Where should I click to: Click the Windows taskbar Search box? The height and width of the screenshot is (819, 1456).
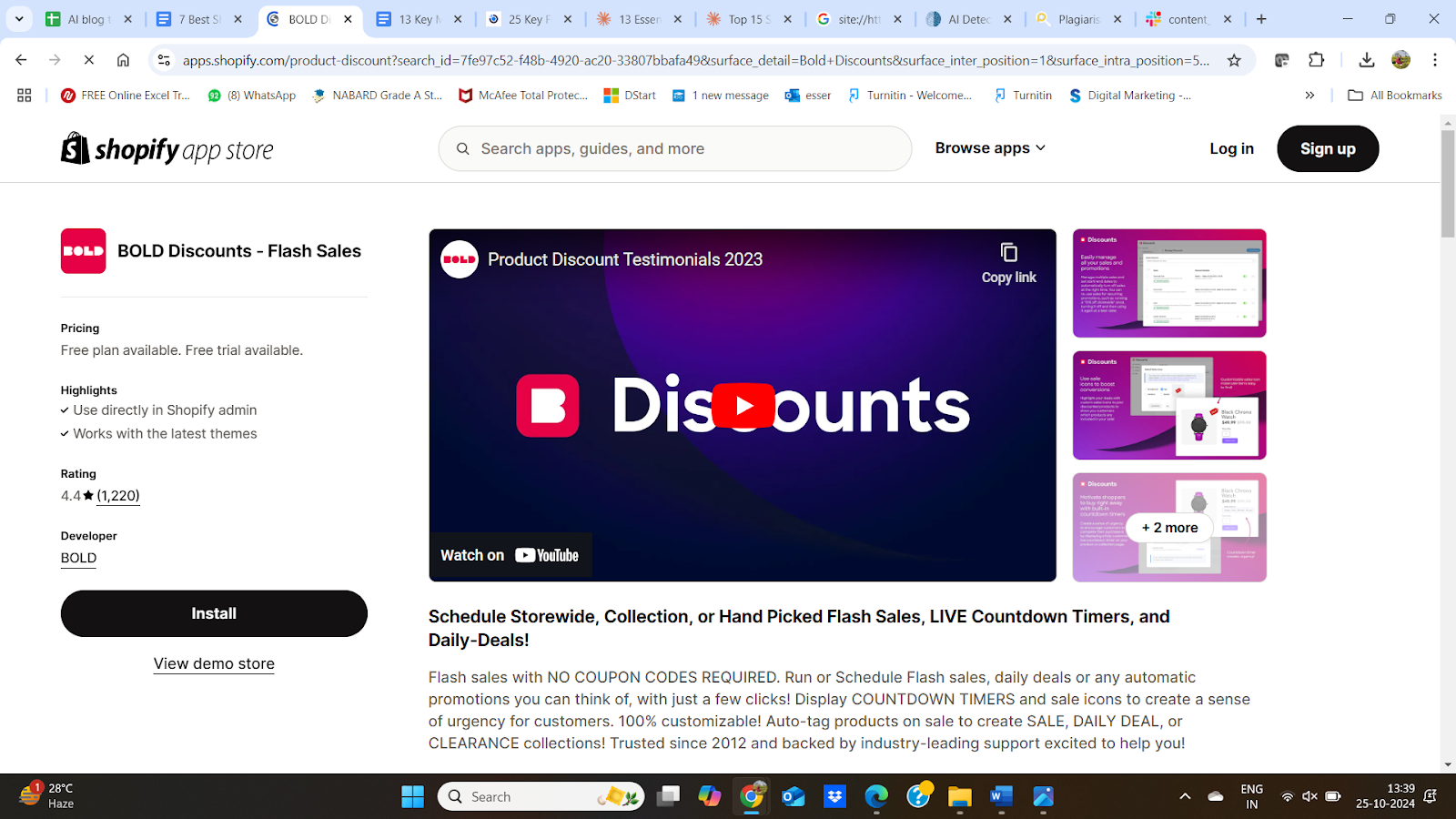(541, 796)
